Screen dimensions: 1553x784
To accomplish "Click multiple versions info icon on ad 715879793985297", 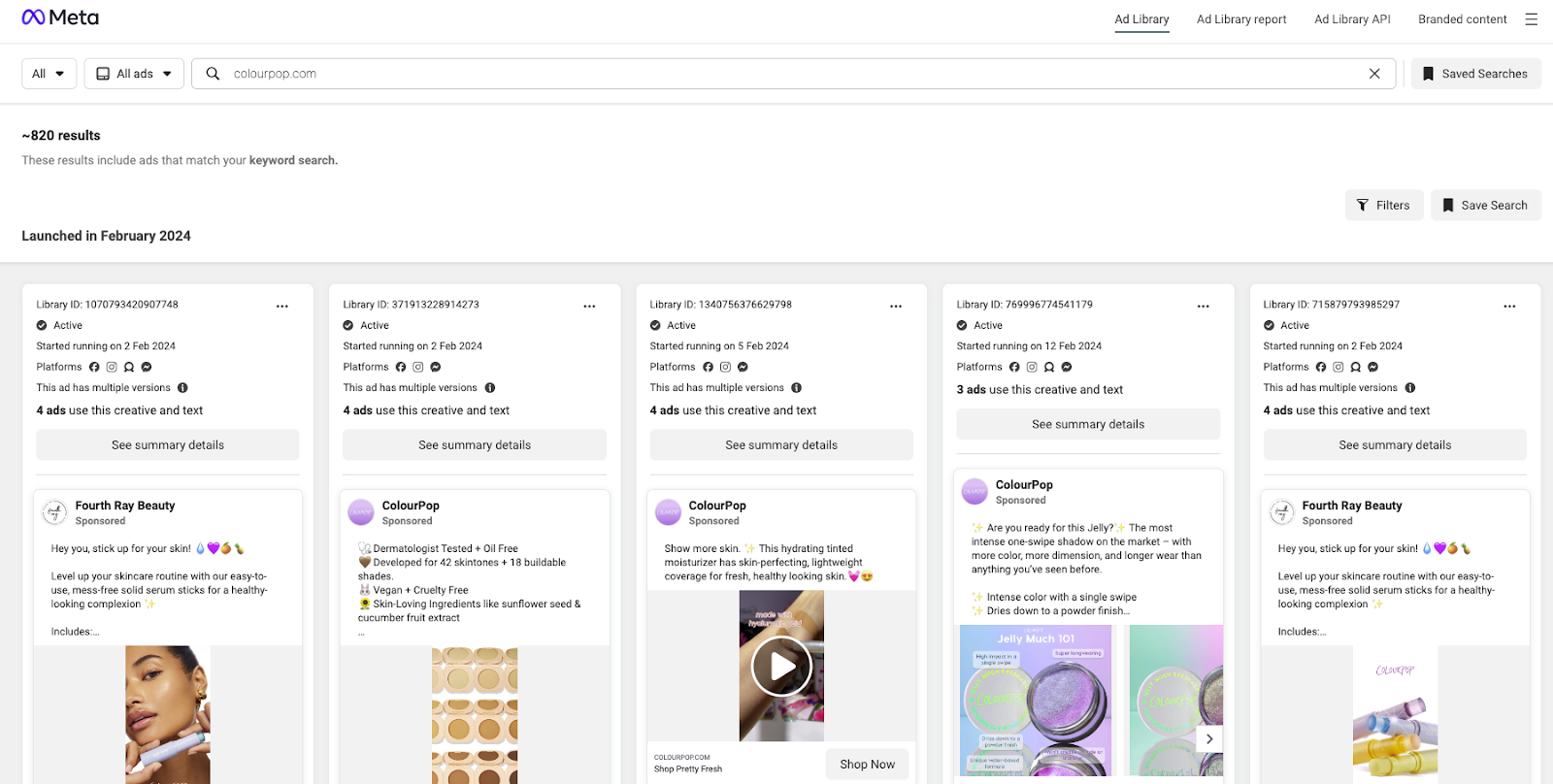I will pos(1410,388).
